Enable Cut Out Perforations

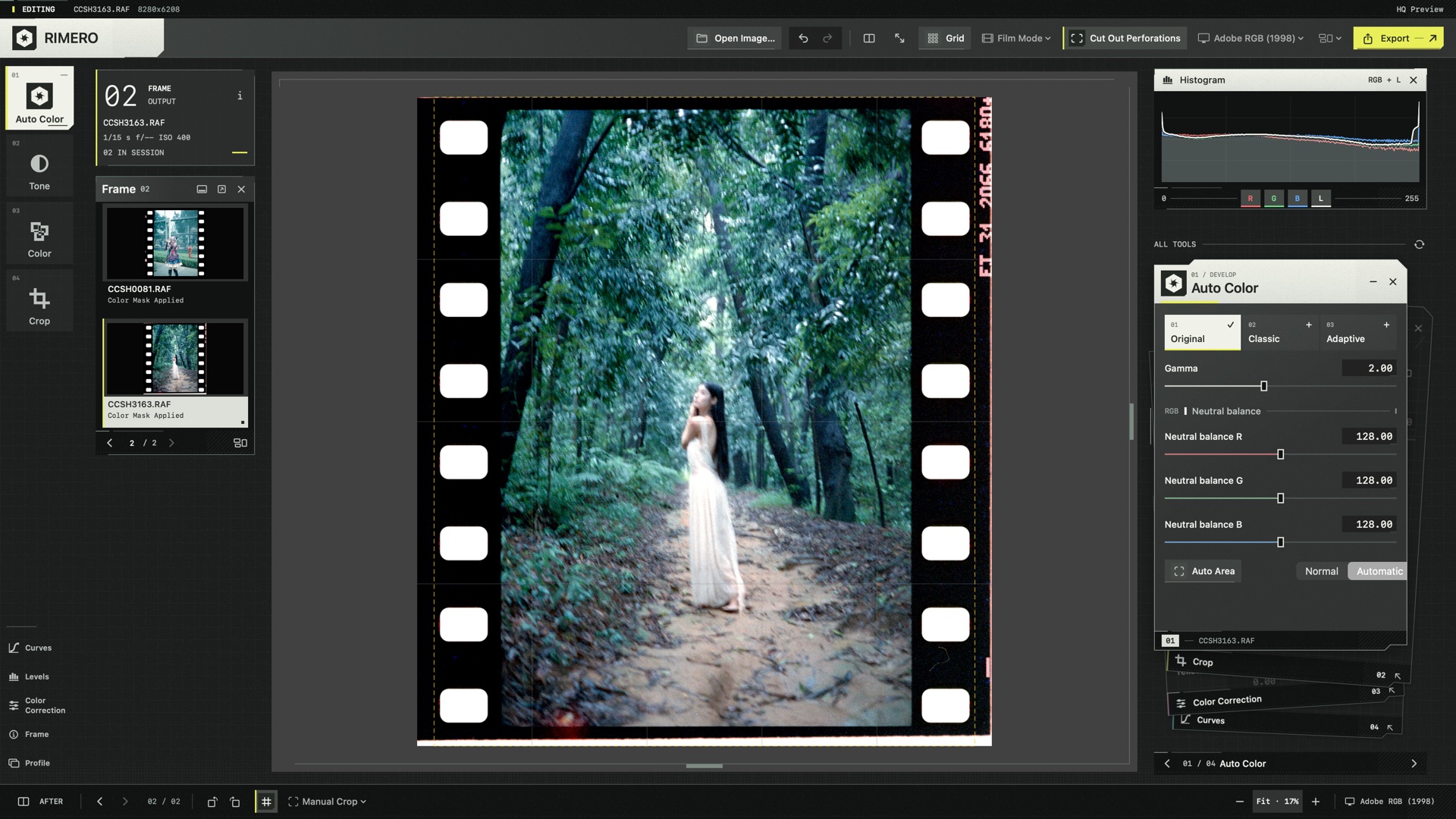pyautogui.click(x=1125, y=38)
